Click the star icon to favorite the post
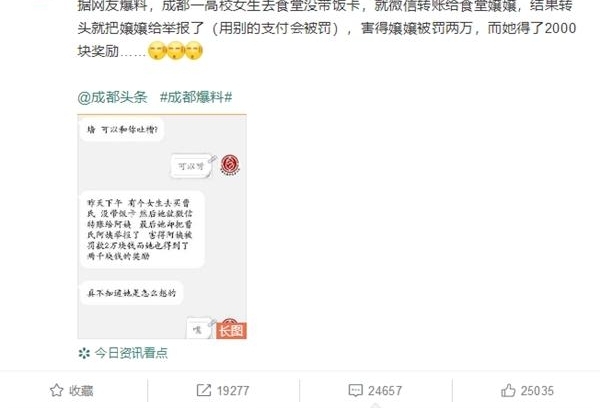 pyautogui.click(x=57, y=390)
